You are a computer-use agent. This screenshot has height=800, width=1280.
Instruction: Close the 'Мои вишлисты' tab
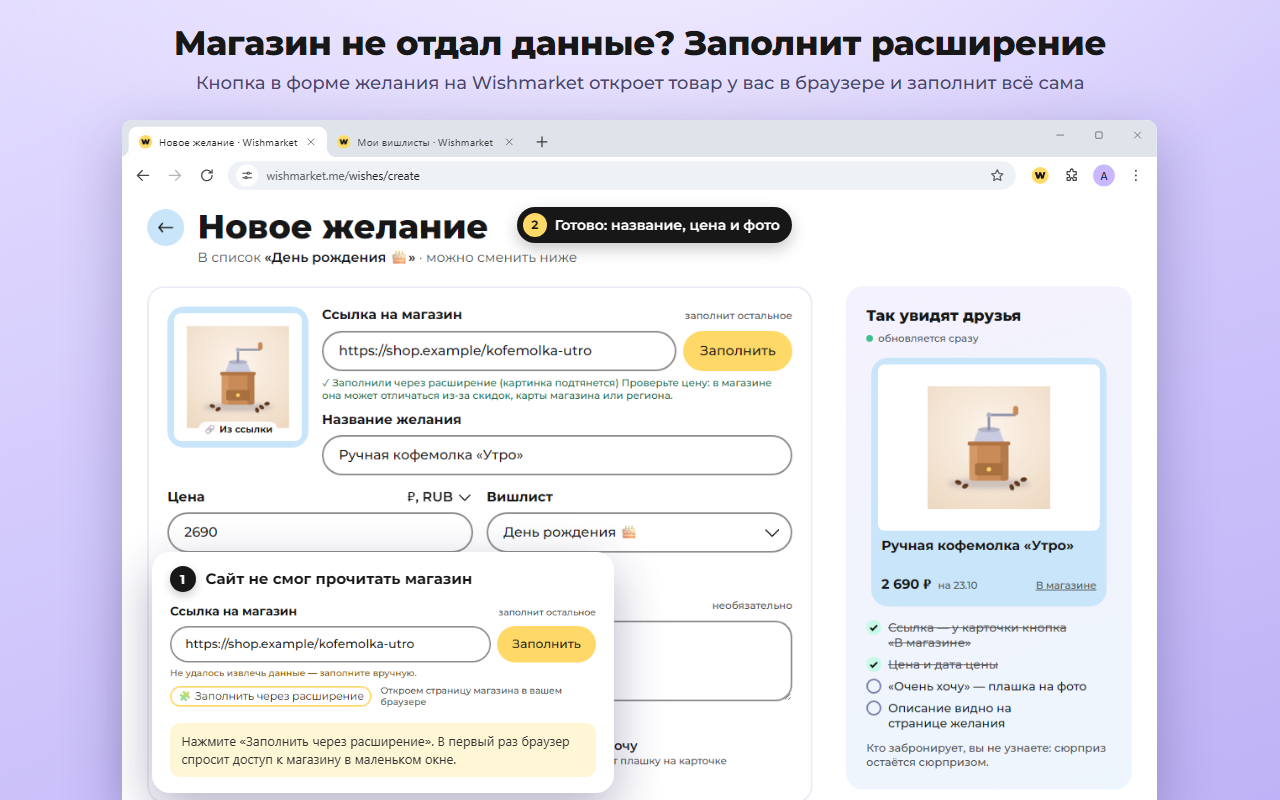[508, 142]
